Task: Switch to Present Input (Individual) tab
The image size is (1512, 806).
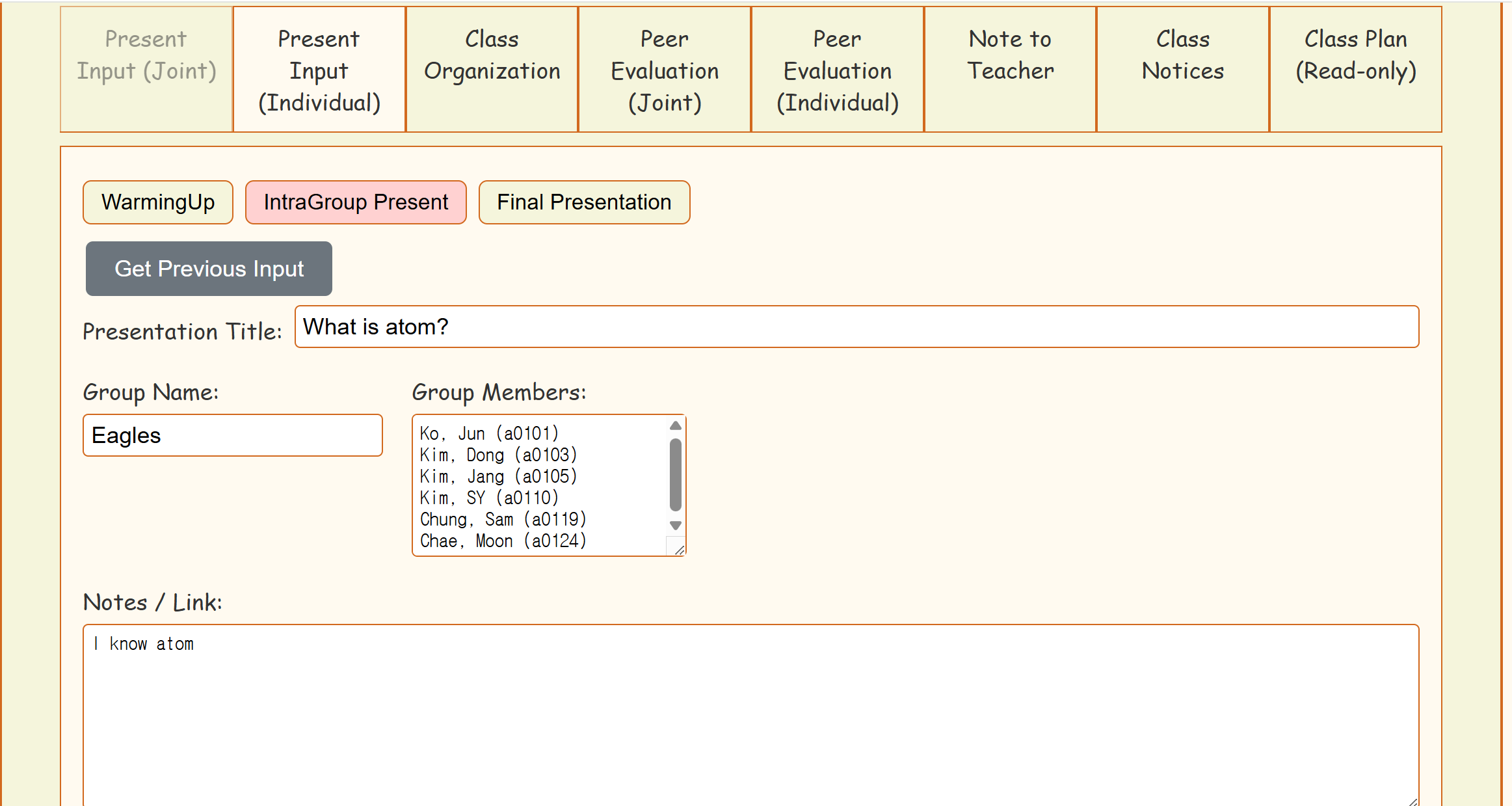Action: pyautogui.click(x=319, y=69)
